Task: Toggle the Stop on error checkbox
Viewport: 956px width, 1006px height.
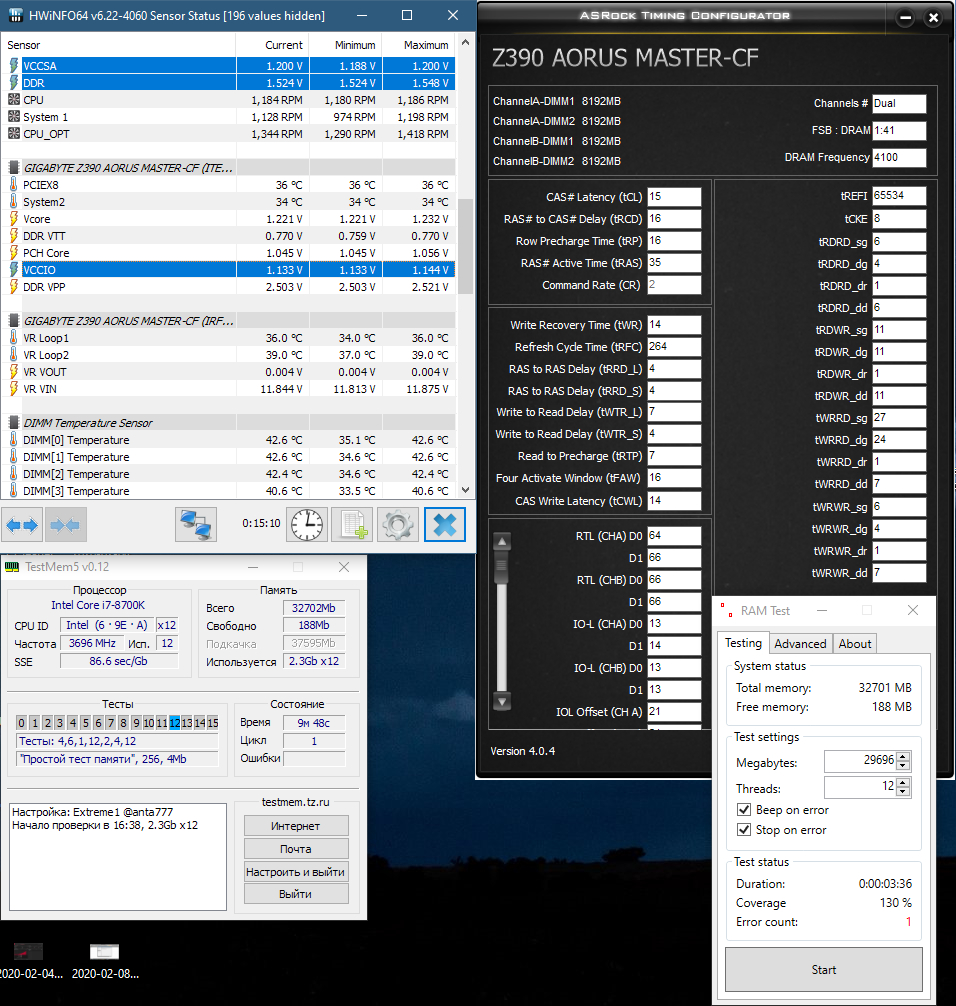Action: click(744, 830)
